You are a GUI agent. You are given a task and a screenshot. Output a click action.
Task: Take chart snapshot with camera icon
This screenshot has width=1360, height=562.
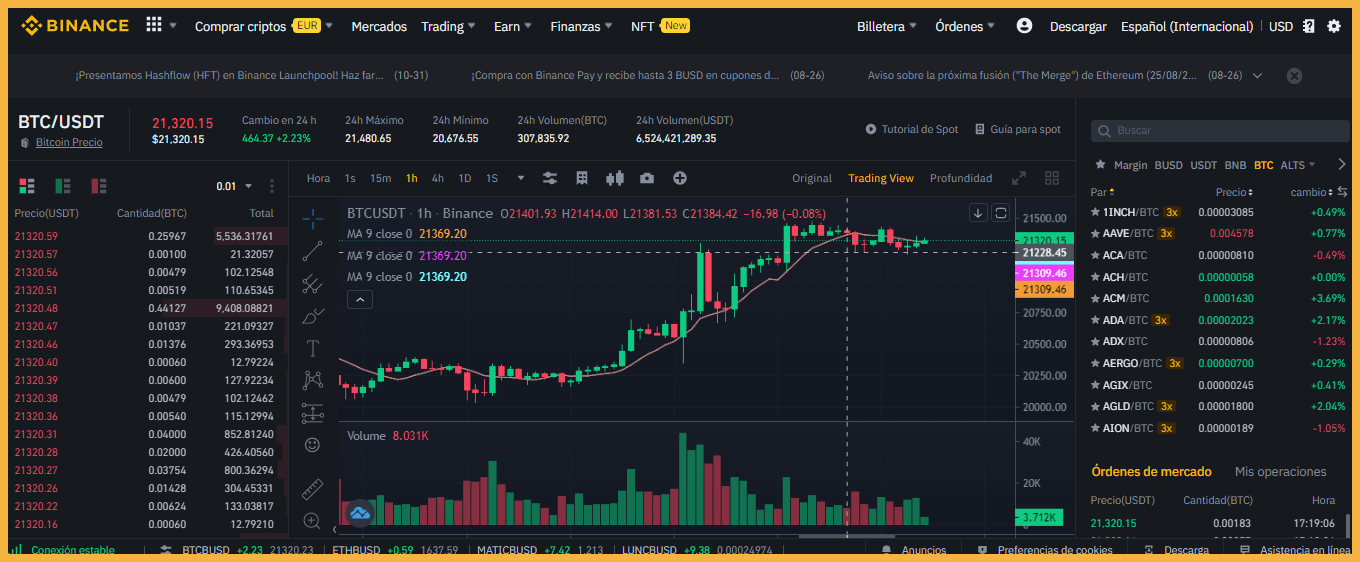click(x=647, y=178)
